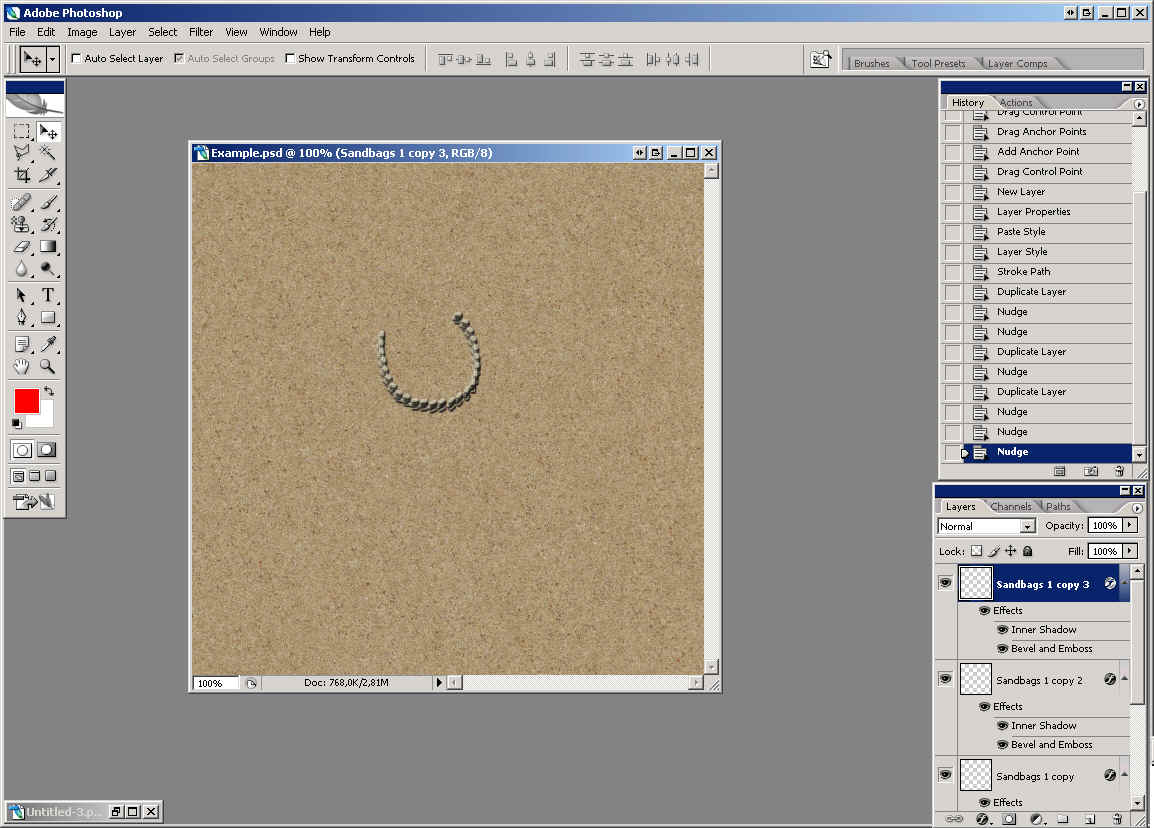
Task: Open the Filter menu
Action: [201, 32]
